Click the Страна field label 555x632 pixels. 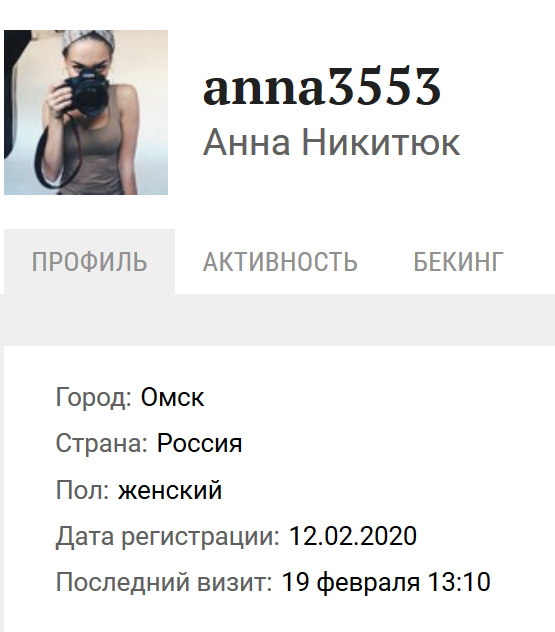(102, 443)
